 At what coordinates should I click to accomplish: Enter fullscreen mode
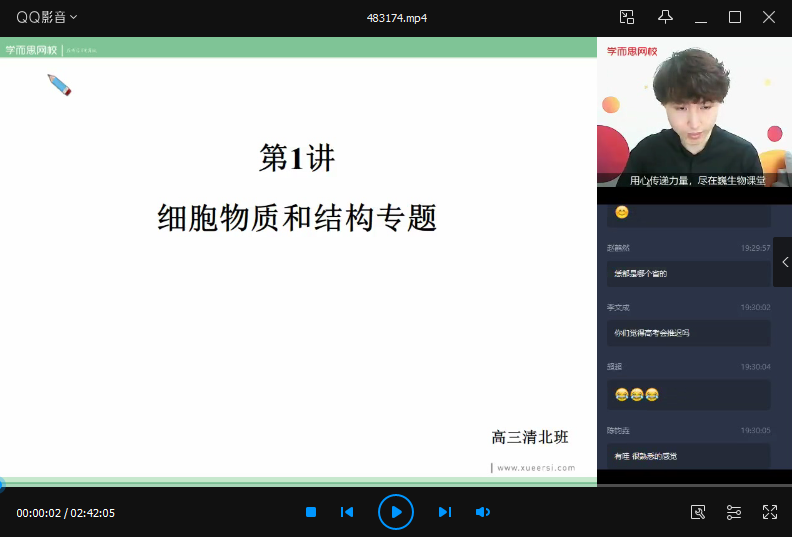[x=770, y=512]
